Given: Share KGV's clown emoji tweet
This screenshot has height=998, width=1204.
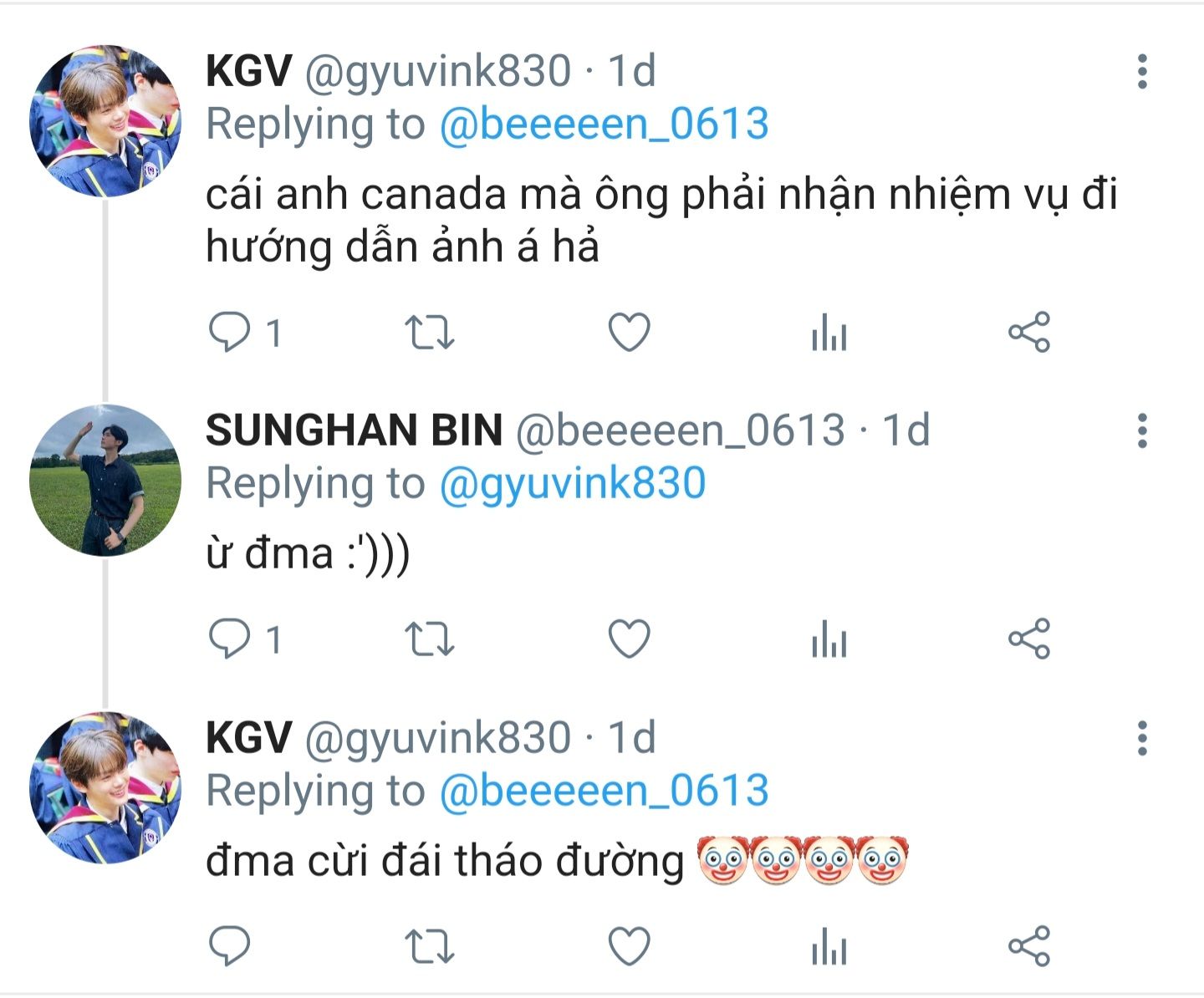Looking at the screenshot, I should (x=1028, y=946).
